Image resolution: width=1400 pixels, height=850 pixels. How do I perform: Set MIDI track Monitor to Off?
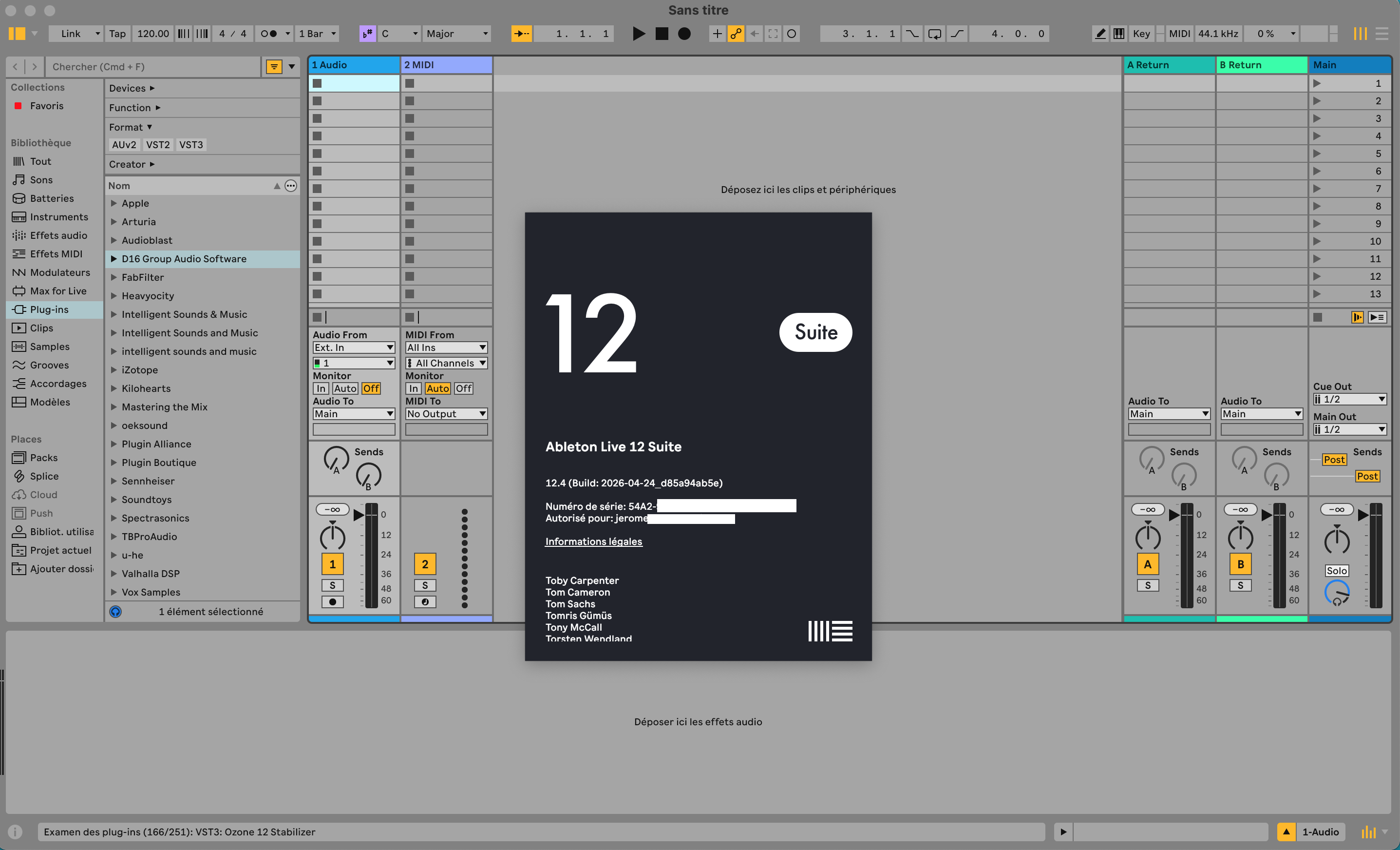click(463, 388)
